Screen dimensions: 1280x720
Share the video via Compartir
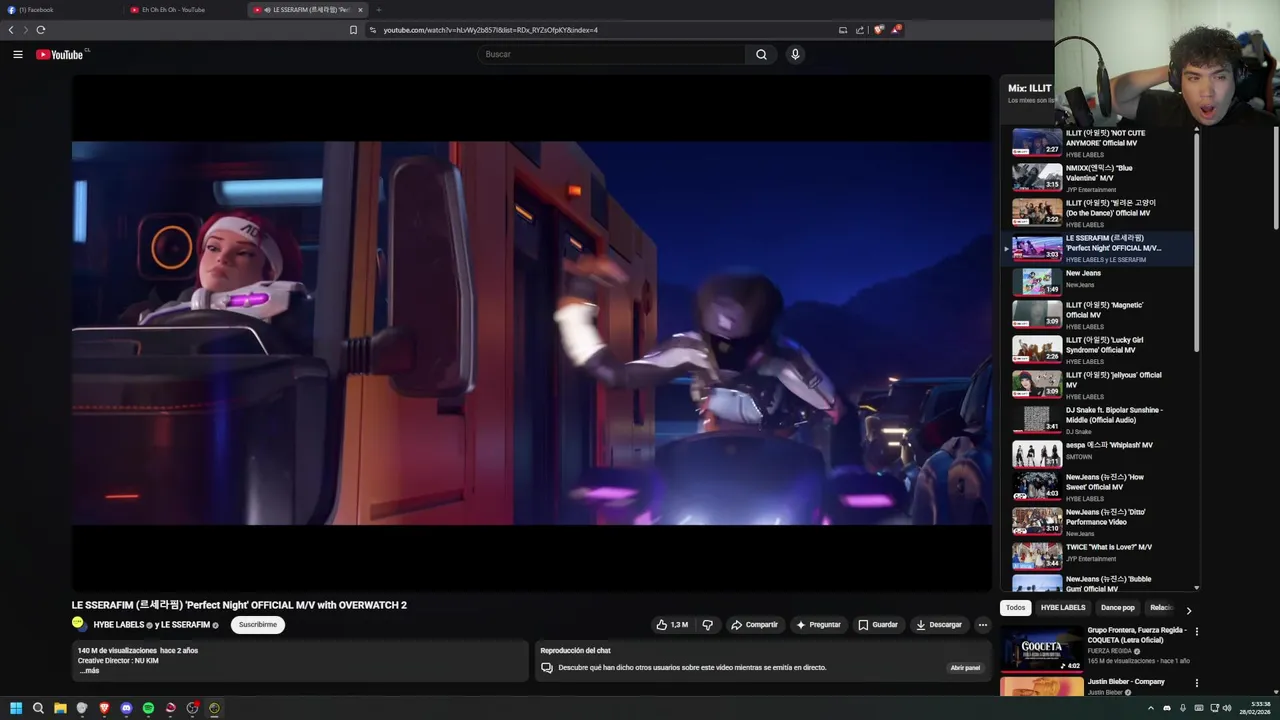754,625
